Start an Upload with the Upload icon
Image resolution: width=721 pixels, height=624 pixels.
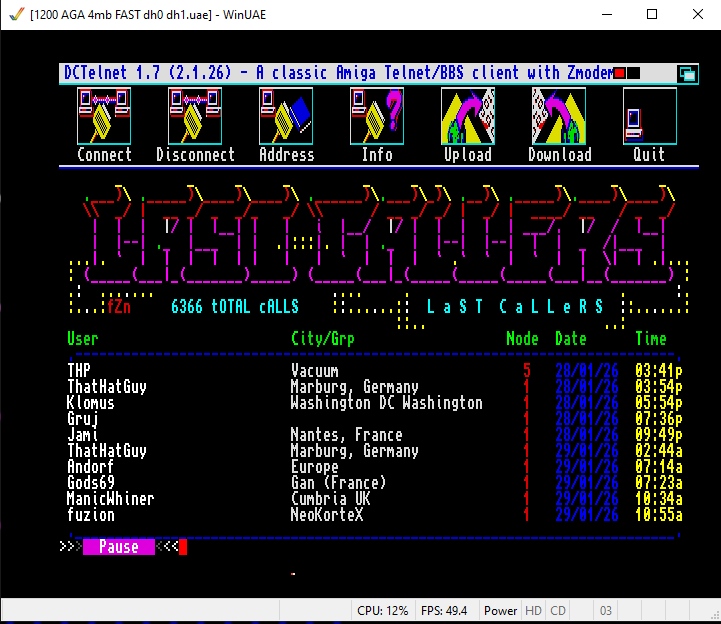468,116
